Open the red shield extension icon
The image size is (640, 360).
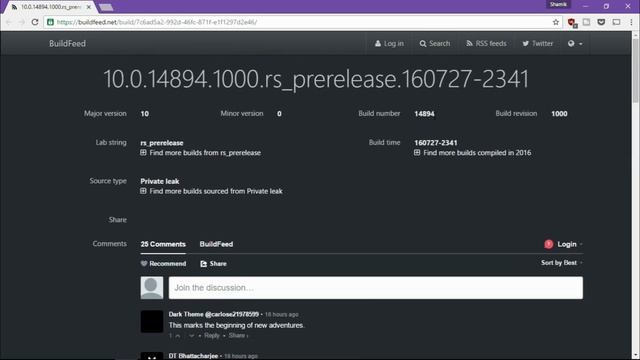[x=572, y=22]
